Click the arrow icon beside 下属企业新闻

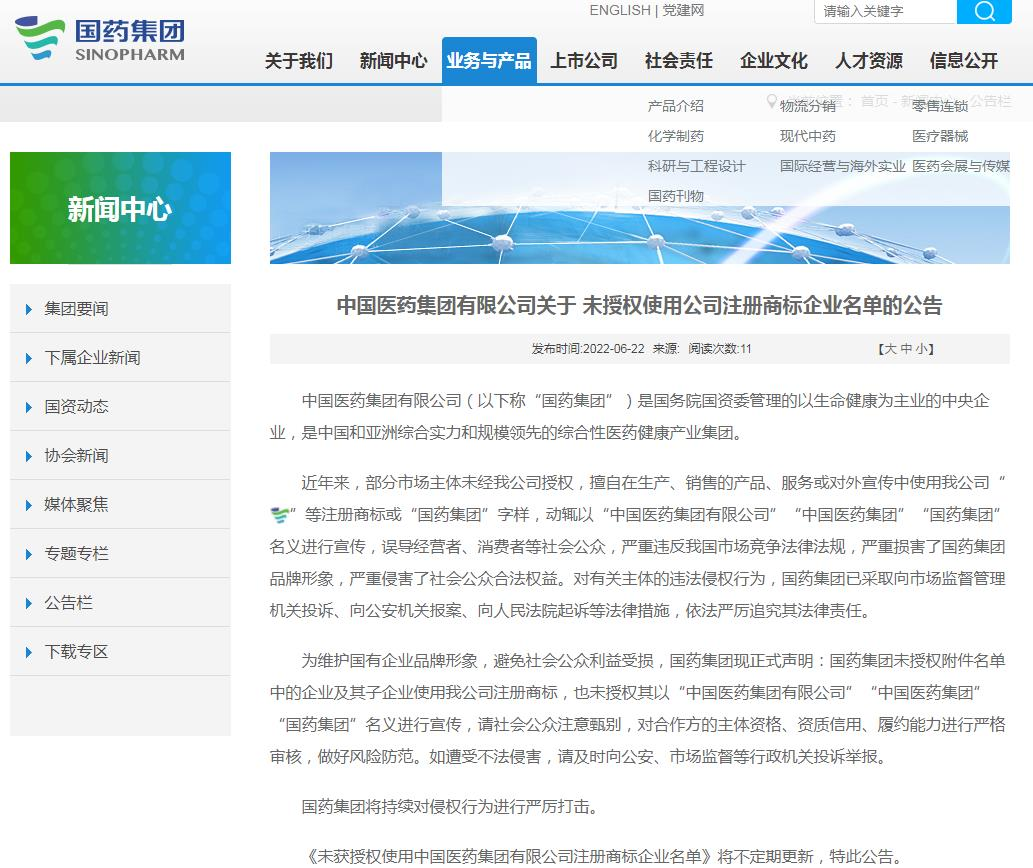pyautogui.click(x=28, y=358)
